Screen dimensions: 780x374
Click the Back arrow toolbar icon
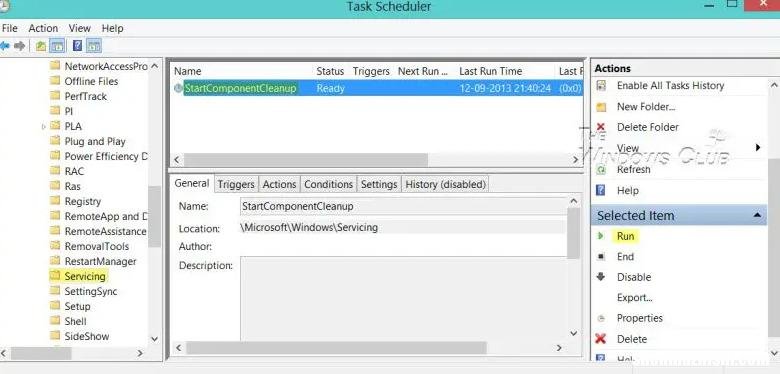pos(4,46)
